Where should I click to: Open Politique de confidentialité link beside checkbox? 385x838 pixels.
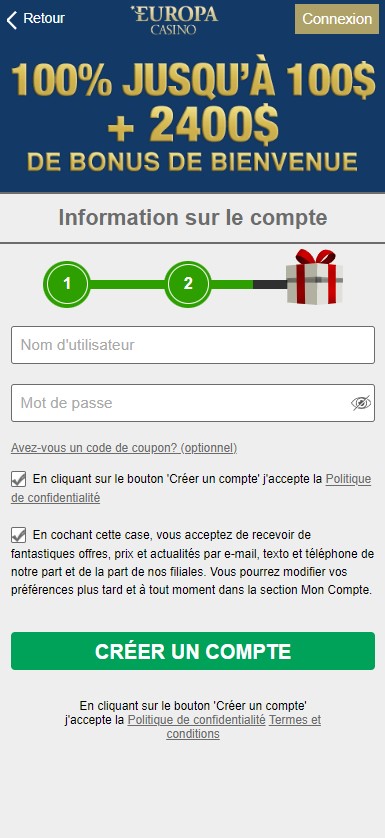[x=191, y=488]
